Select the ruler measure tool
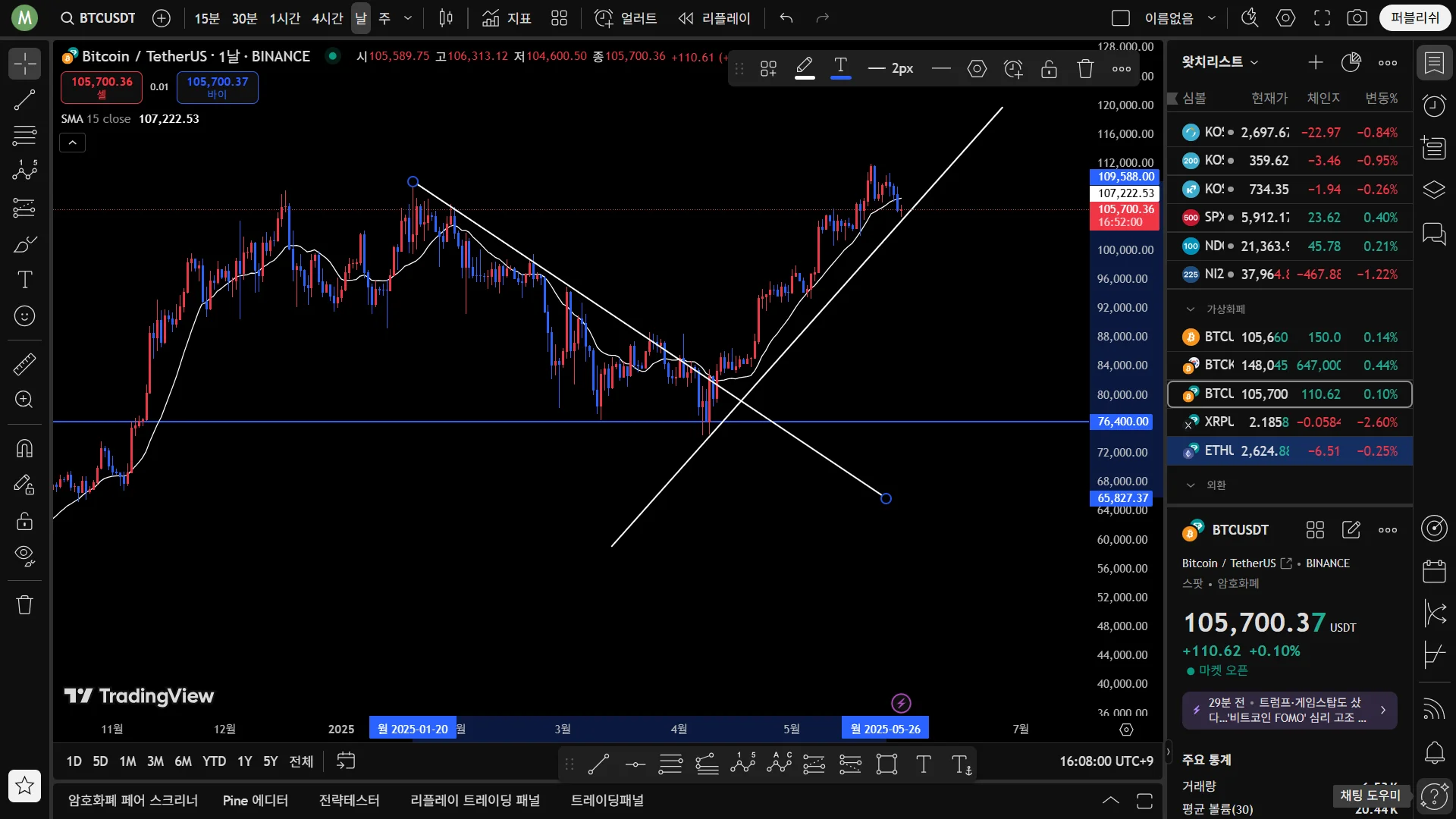This screenshot has width=1456, height=819. pos(24,365)
